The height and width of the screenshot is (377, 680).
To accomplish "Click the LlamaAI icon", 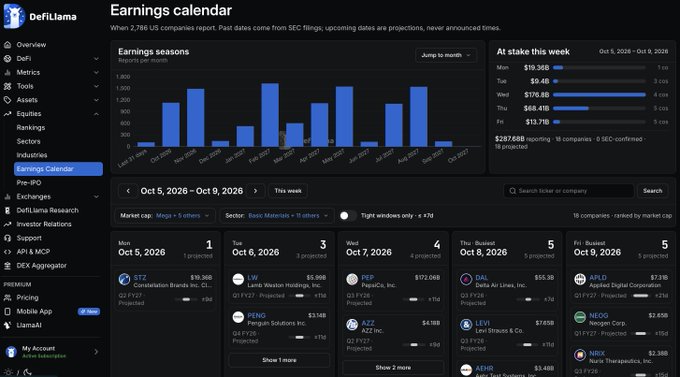I will (x=7, y=325).
